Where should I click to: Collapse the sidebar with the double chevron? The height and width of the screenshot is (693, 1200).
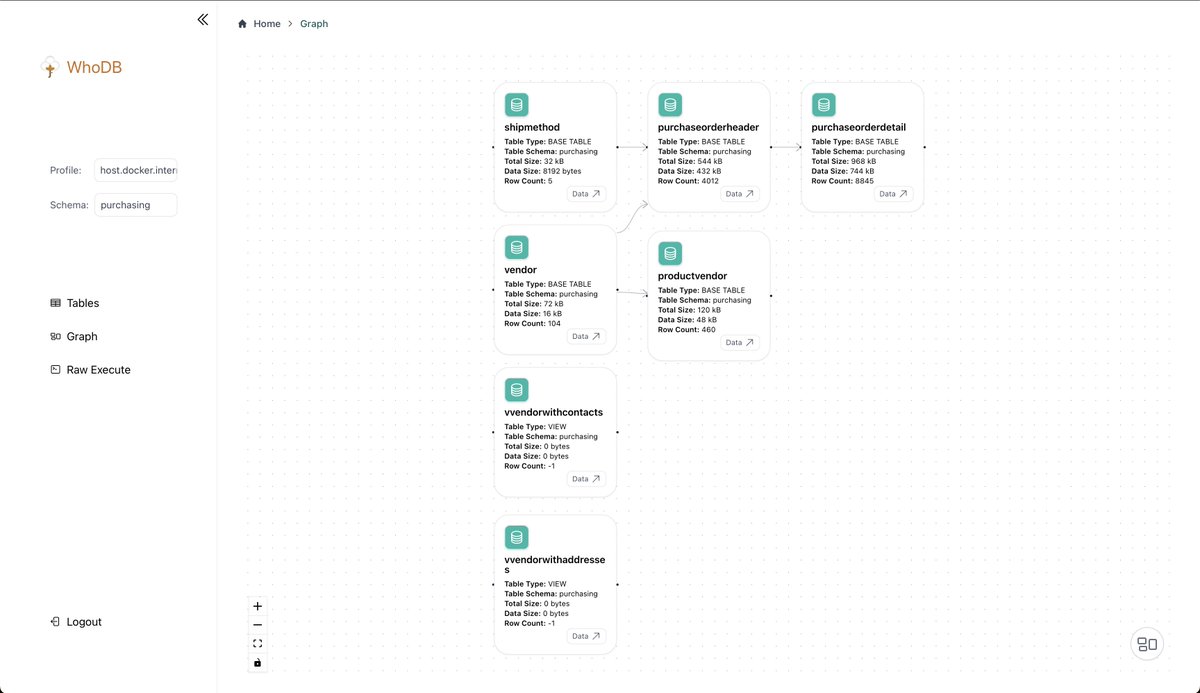tap(203, 19)
